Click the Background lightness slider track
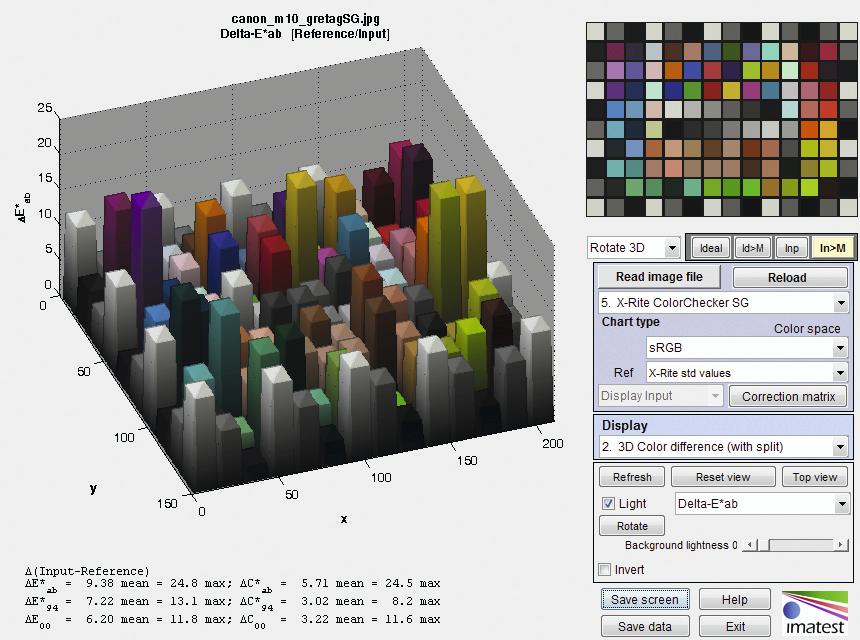The width and height of the screenshot is (860, 640). click(x=796, y=545)
